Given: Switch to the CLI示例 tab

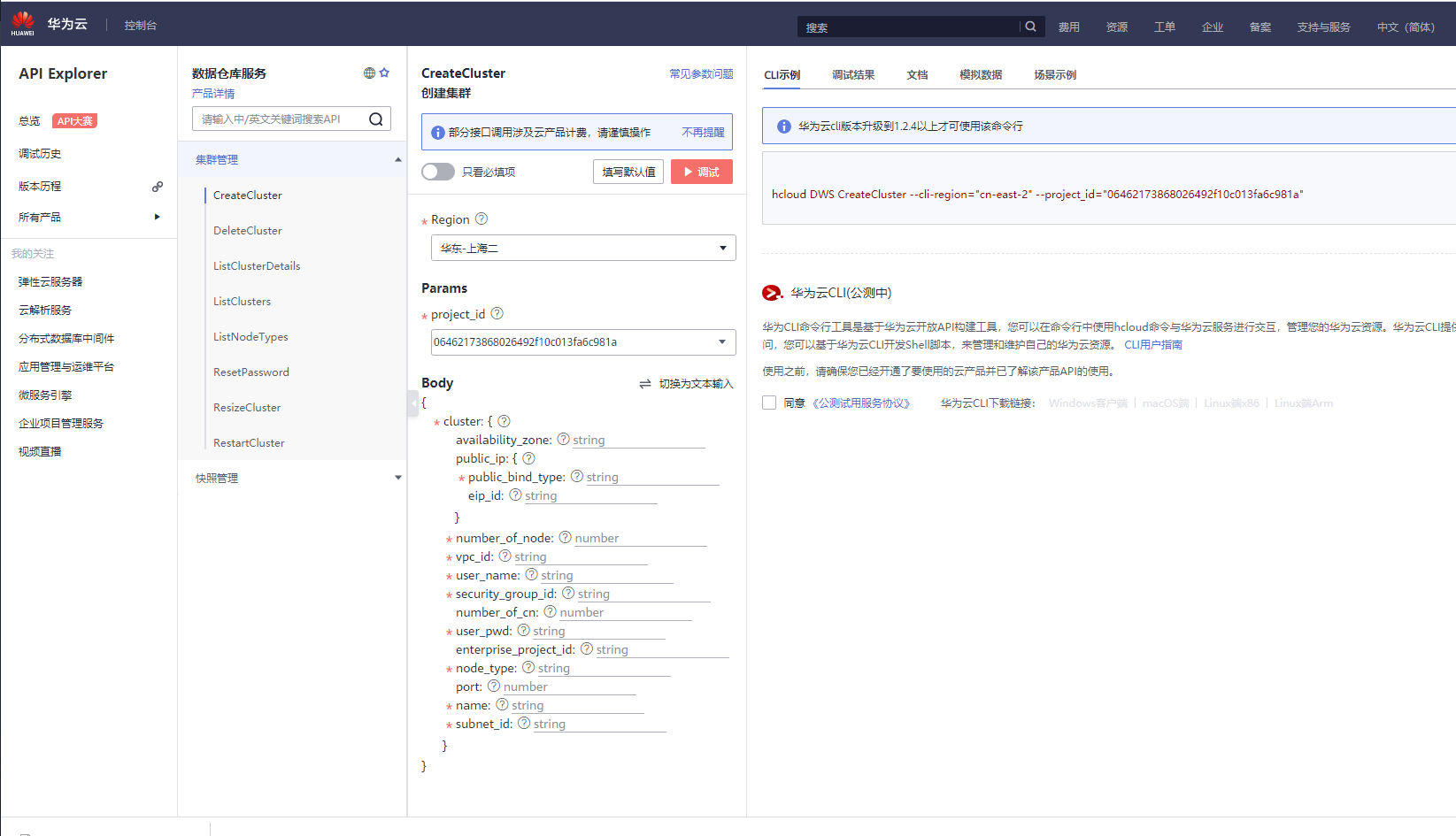Looking at the screenshot, I should pos(782,75).
